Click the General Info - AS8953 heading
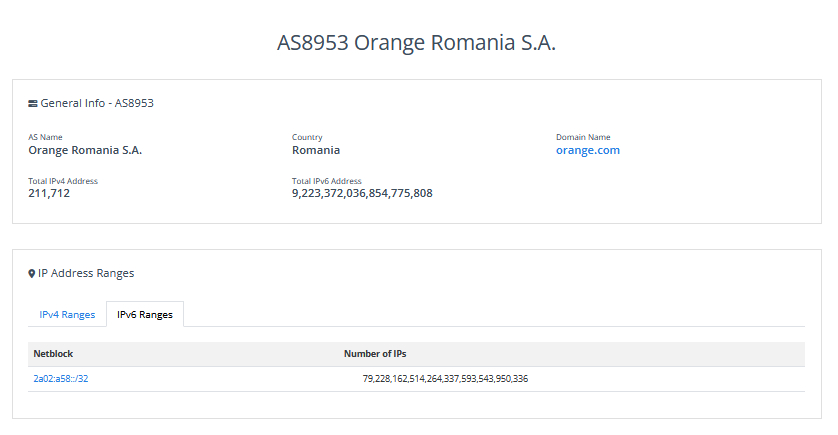838x435 pixels. tap(97, 103)
